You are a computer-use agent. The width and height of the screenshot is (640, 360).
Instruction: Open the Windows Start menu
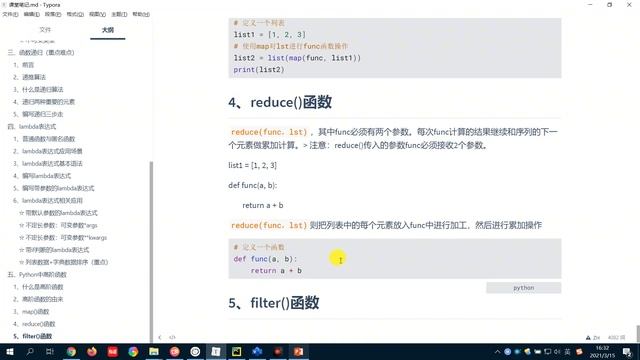pyautogui.click(x=9, y=351)
